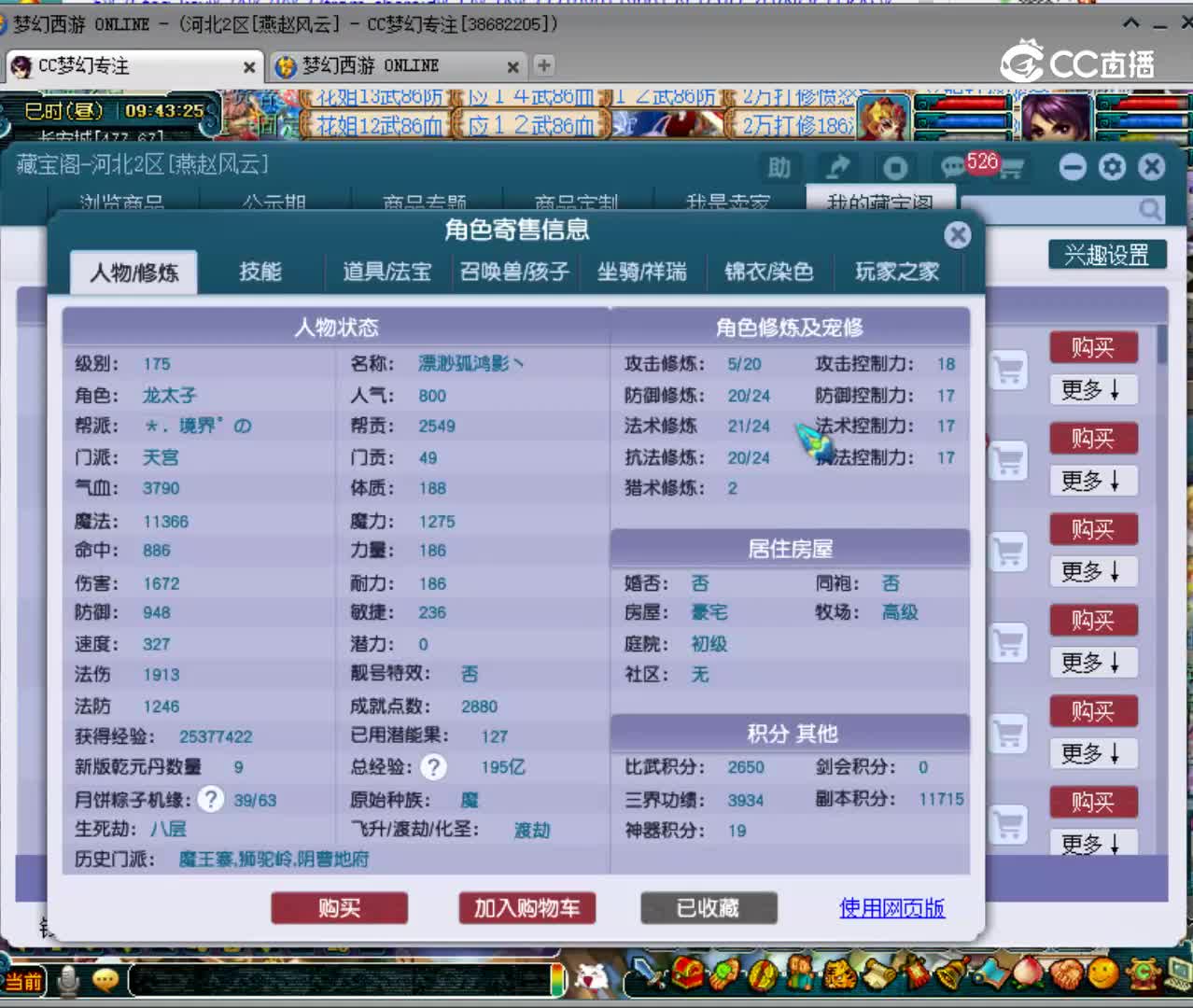
Task: Click the yellow chat bubble icon near microphone
Action: (x=105, y=980)
